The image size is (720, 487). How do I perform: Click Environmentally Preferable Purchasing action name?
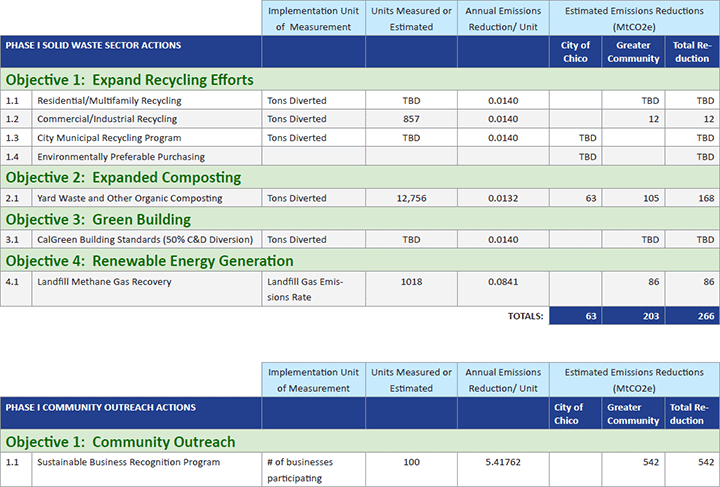[121, 157]
